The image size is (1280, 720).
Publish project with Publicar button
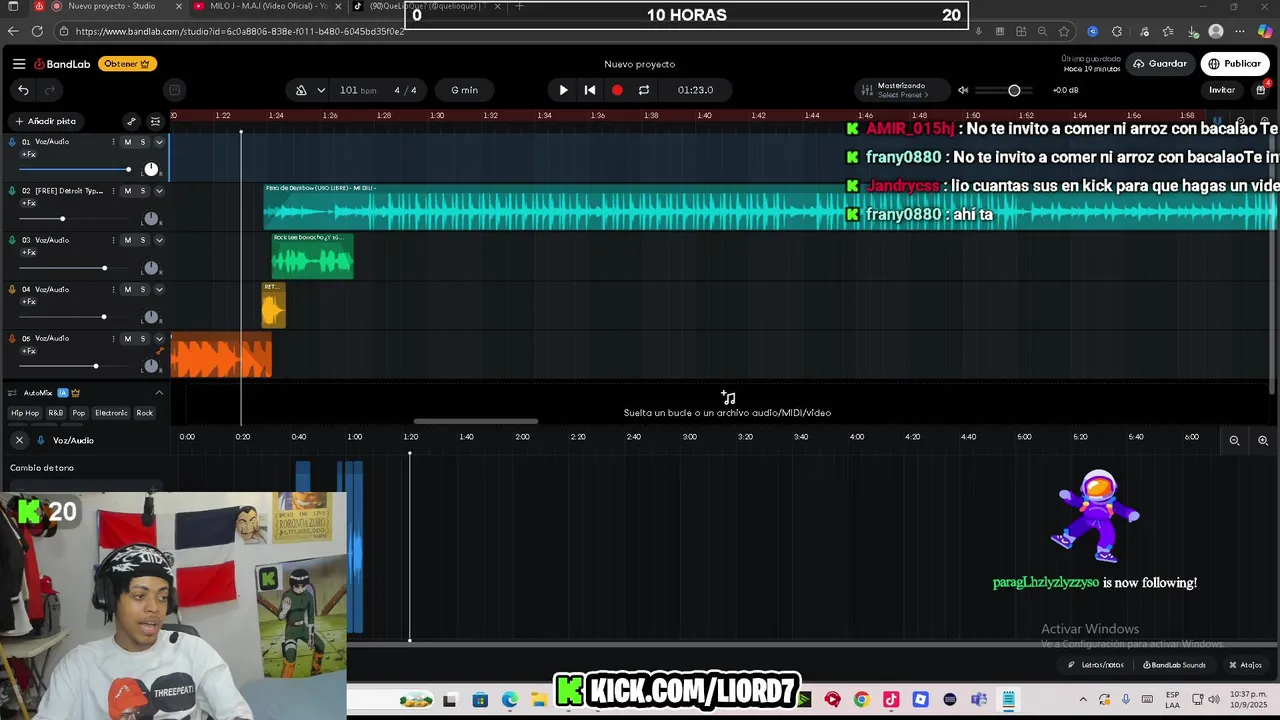1234,64
